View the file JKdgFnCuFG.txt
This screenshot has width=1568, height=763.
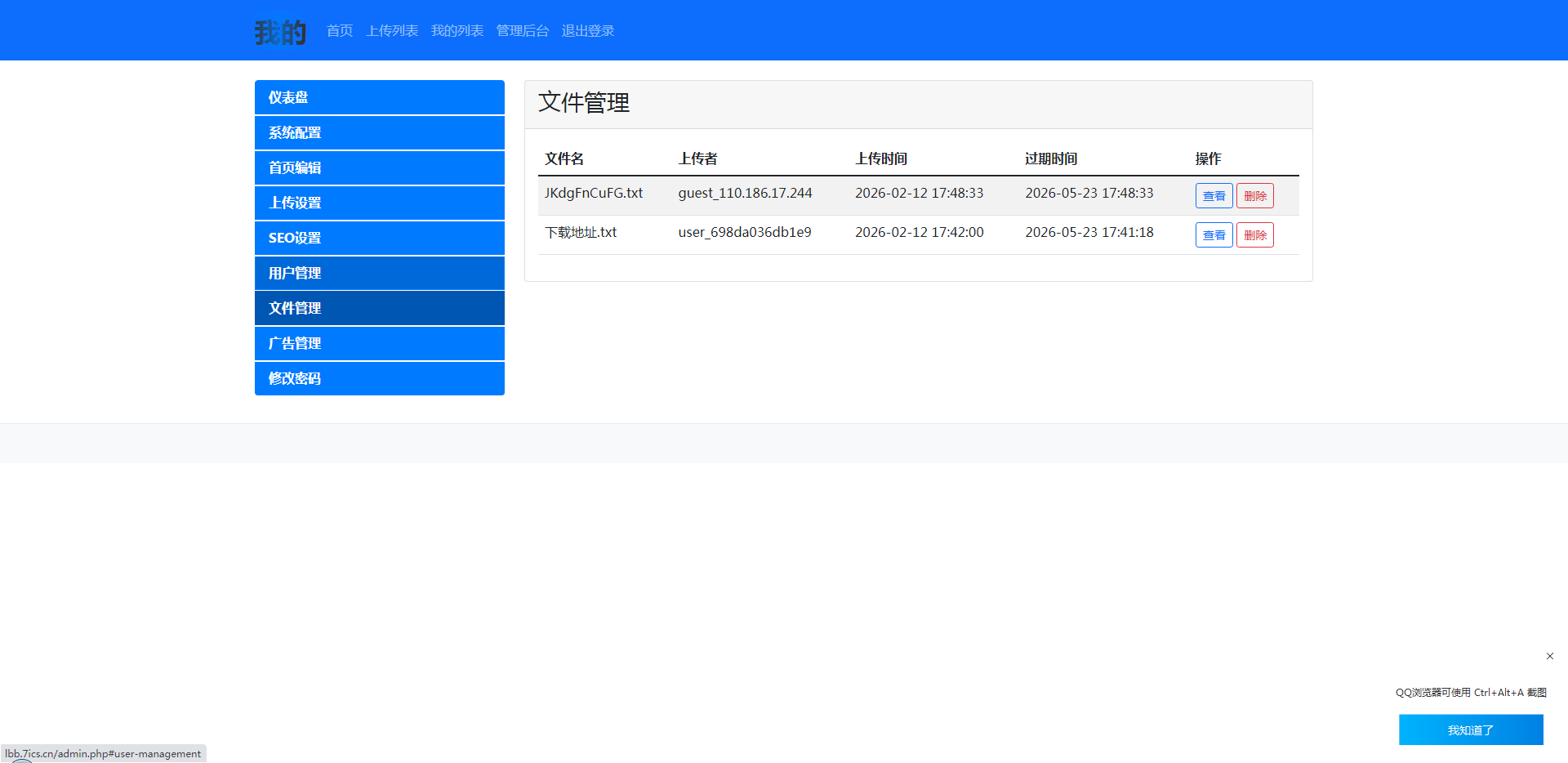click(x=1214, y=196)
